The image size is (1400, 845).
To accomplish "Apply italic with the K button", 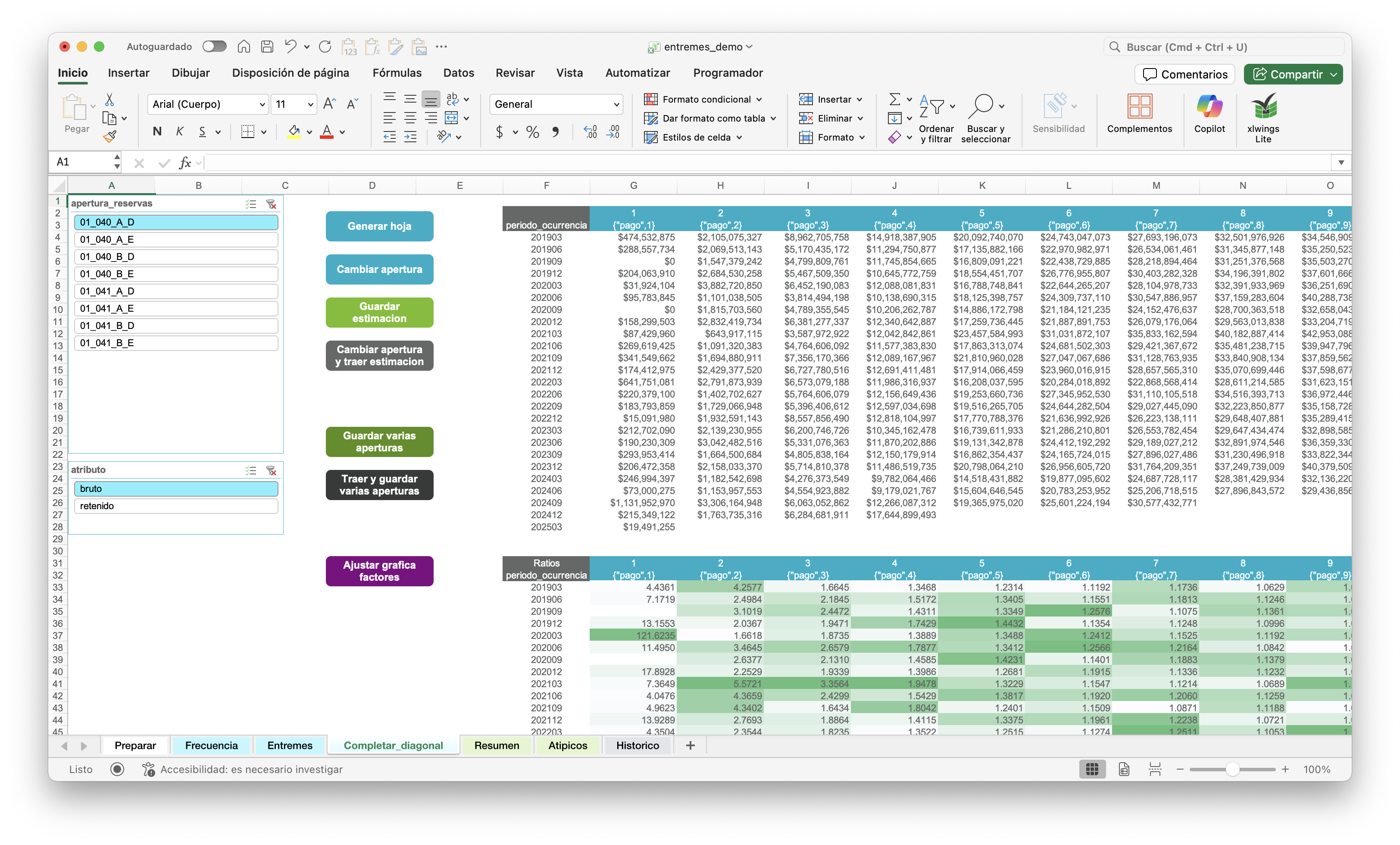I will point(180,132).
